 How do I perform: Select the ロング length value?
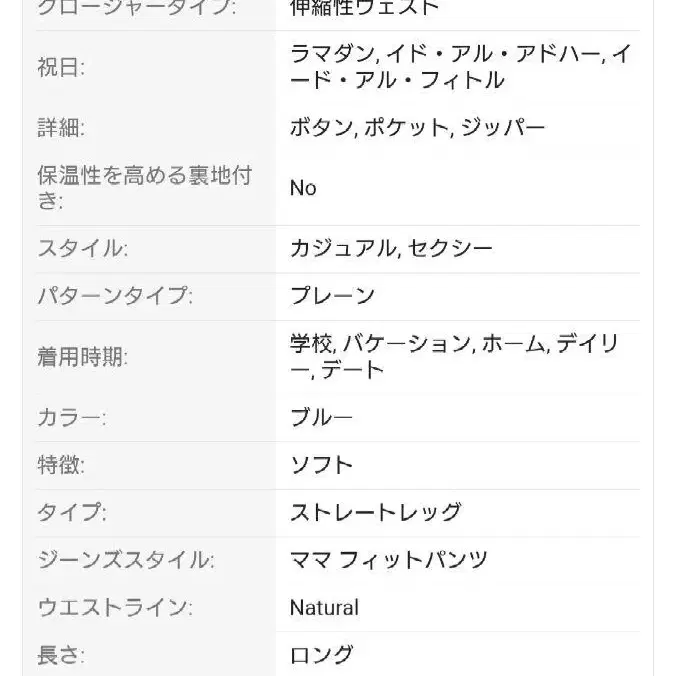click(x=321, y=655)
